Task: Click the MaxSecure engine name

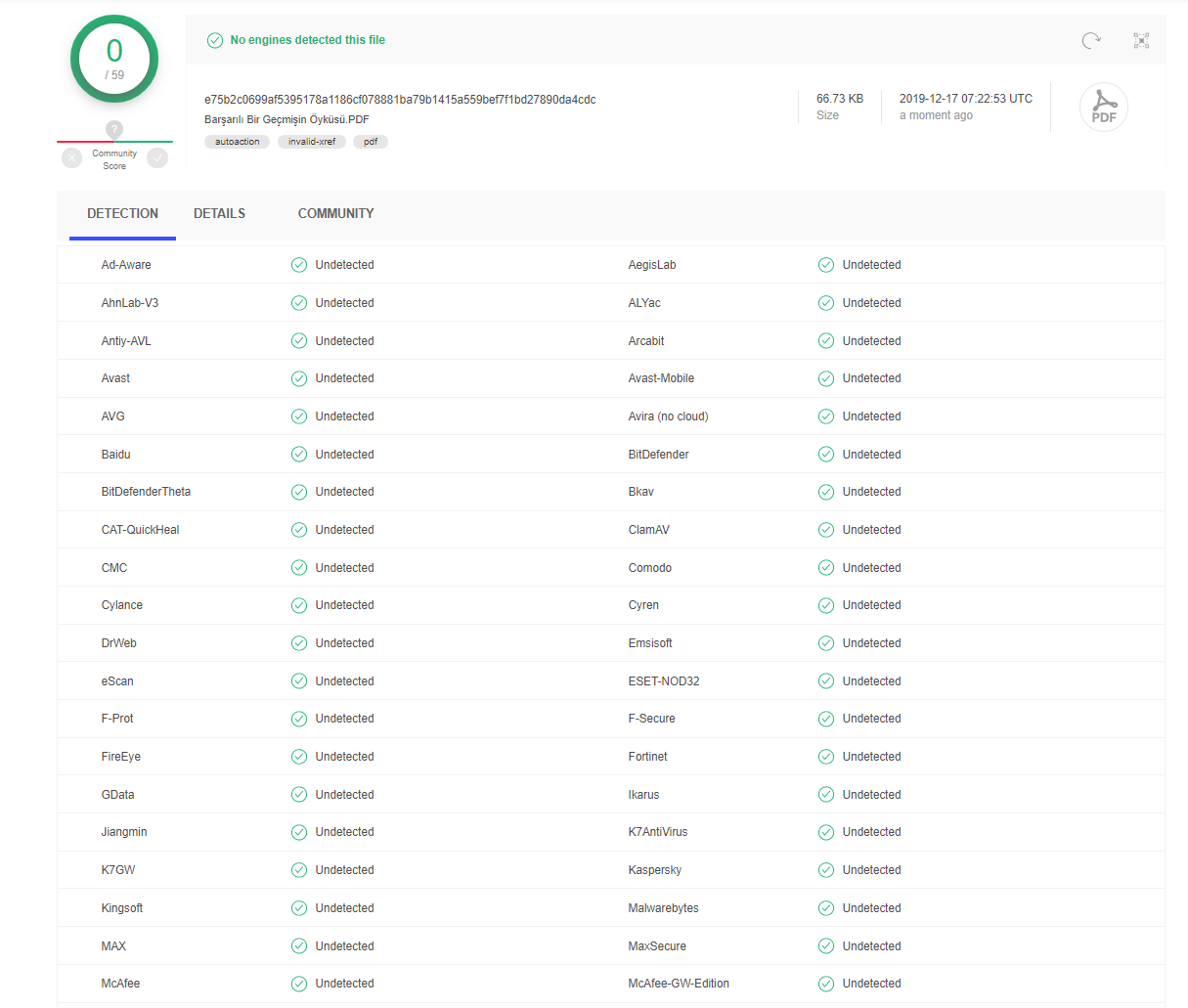Action: pyautogui.click(x=657, y=946)
